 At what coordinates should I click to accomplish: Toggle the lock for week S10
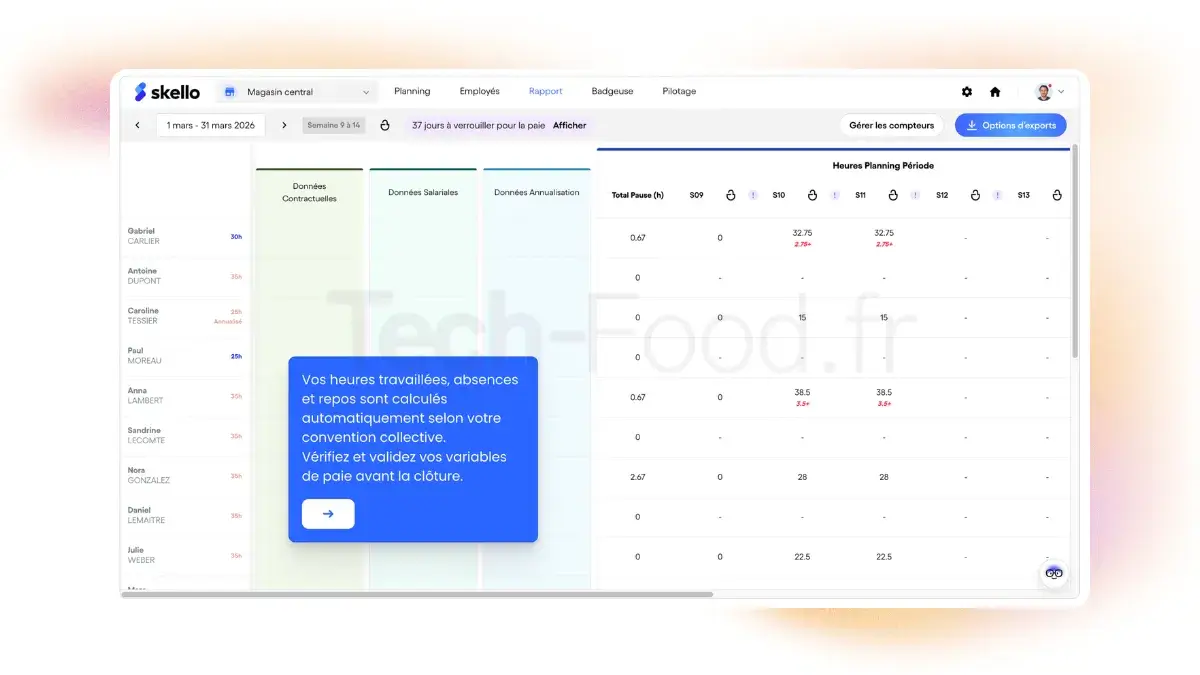tap(812, 195)
